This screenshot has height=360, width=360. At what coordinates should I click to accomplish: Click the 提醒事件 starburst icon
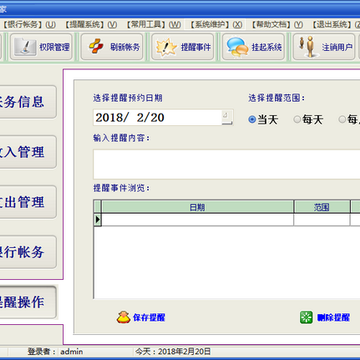click(166, 47)
